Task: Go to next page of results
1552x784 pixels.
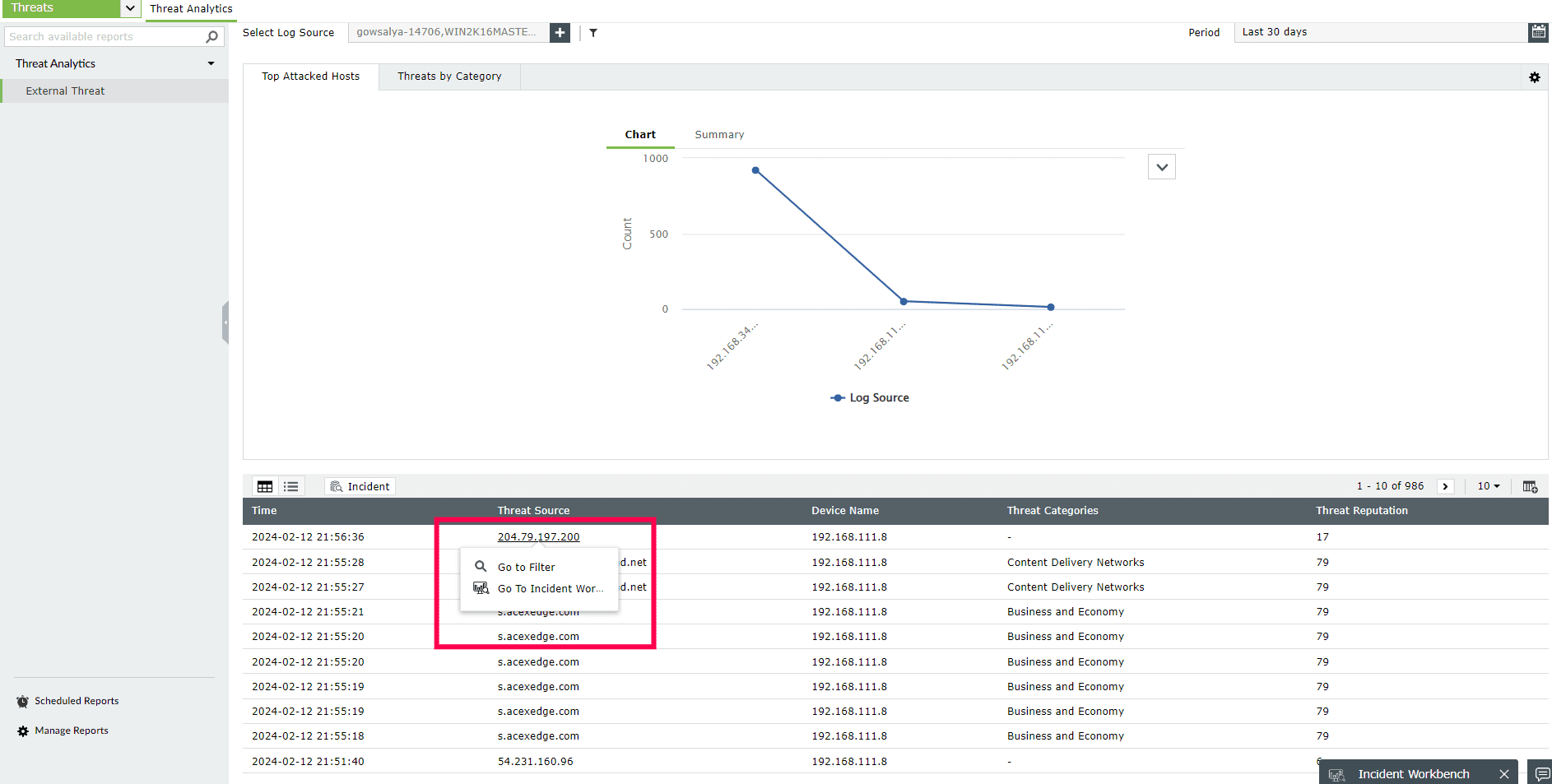Action: point(1445,486)
